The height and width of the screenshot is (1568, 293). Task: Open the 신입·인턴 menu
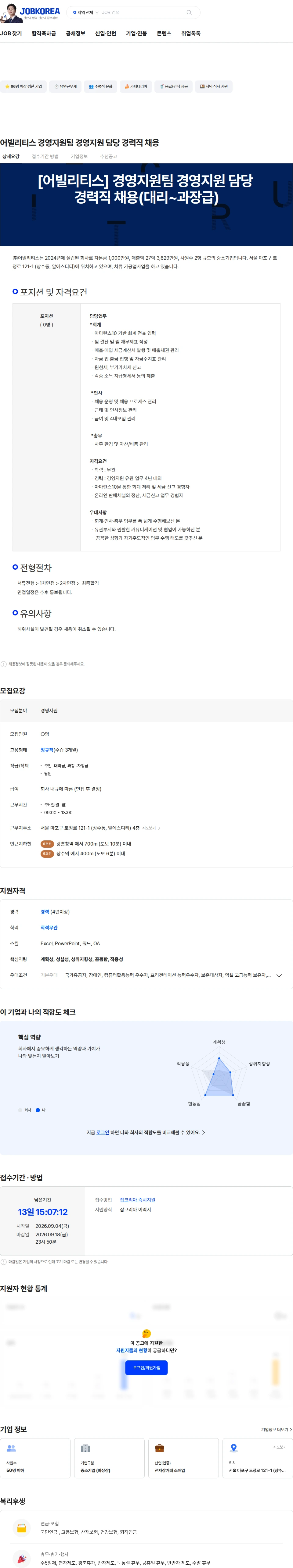105,34
